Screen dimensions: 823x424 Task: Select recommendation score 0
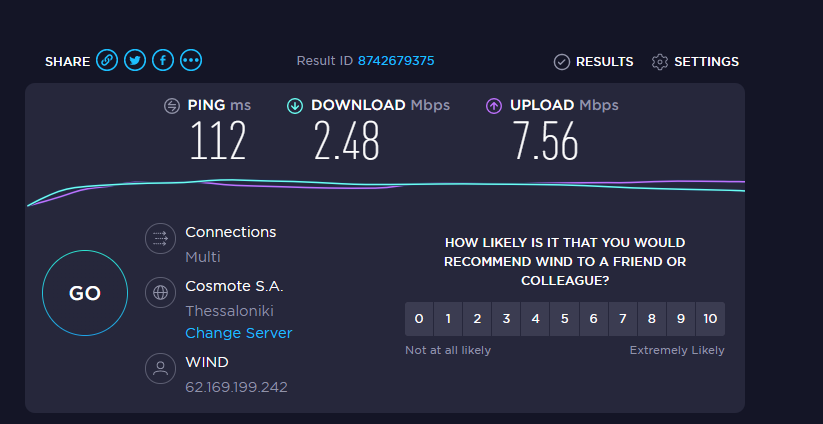(419, 319)
